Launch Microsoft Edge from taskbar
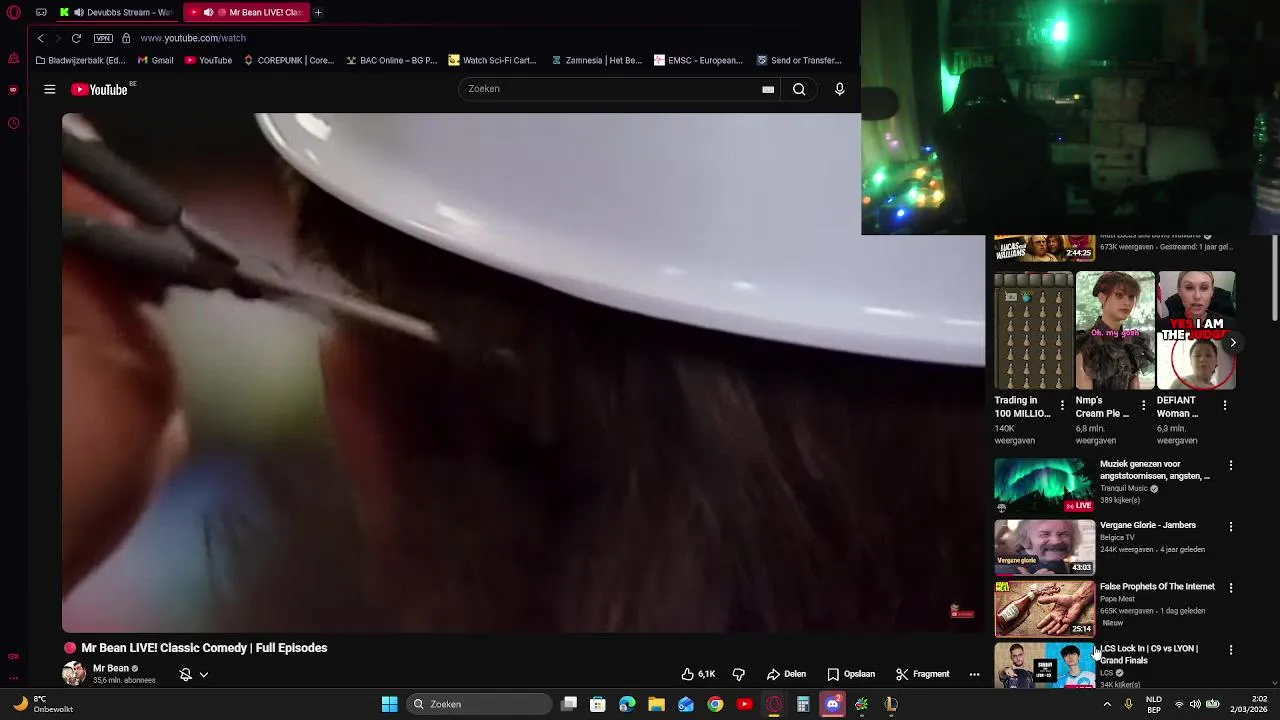Image resolution: width=1280 pixels, height=720 pixels. 627,704
